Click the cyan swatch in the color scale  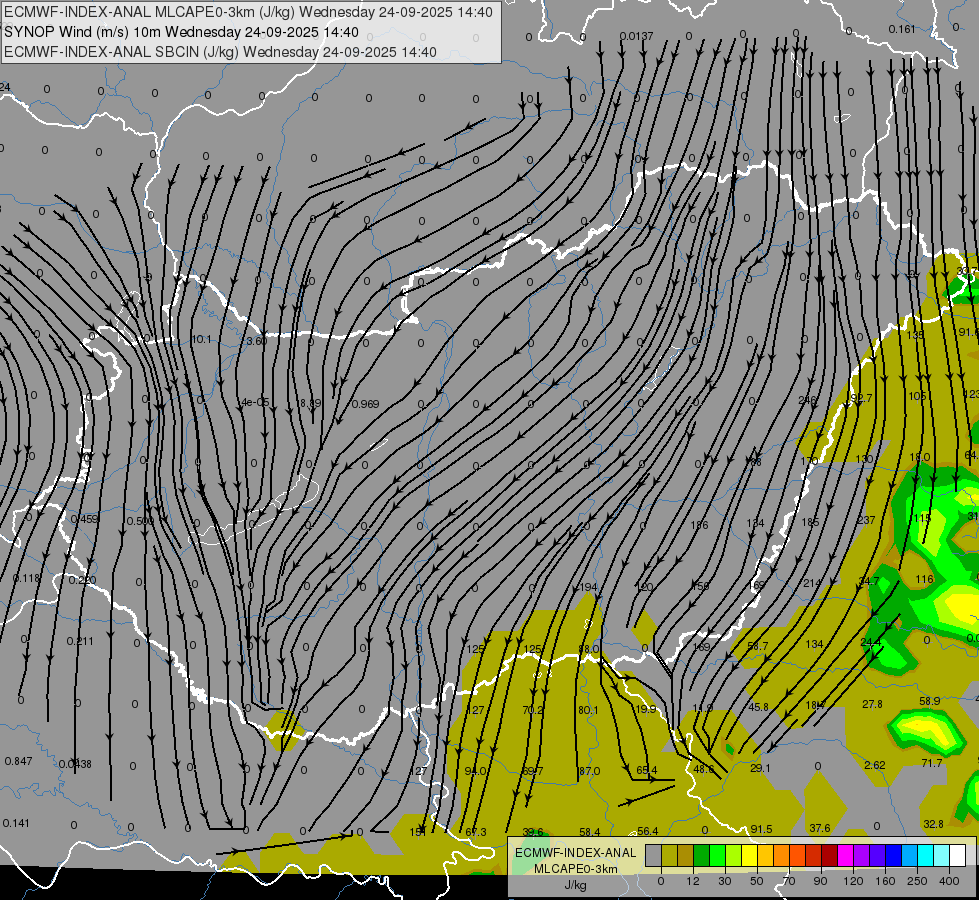[x=926, y=856]
